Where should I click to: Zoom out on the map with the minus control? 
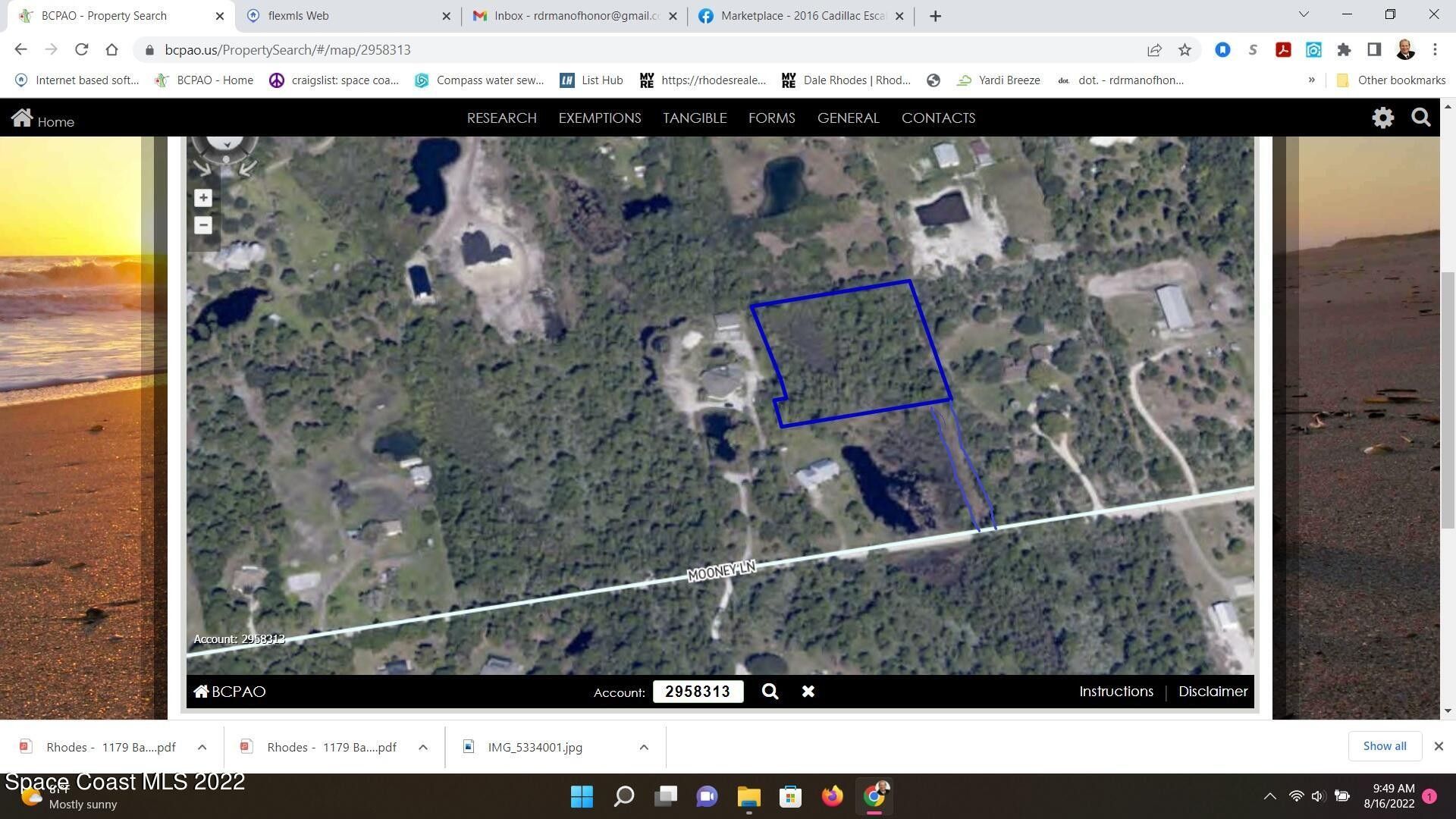202,225
